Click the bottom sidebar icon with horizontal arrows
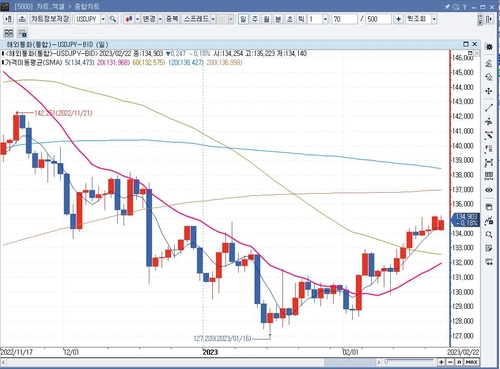The image size is (500, 369). [489, 262]
